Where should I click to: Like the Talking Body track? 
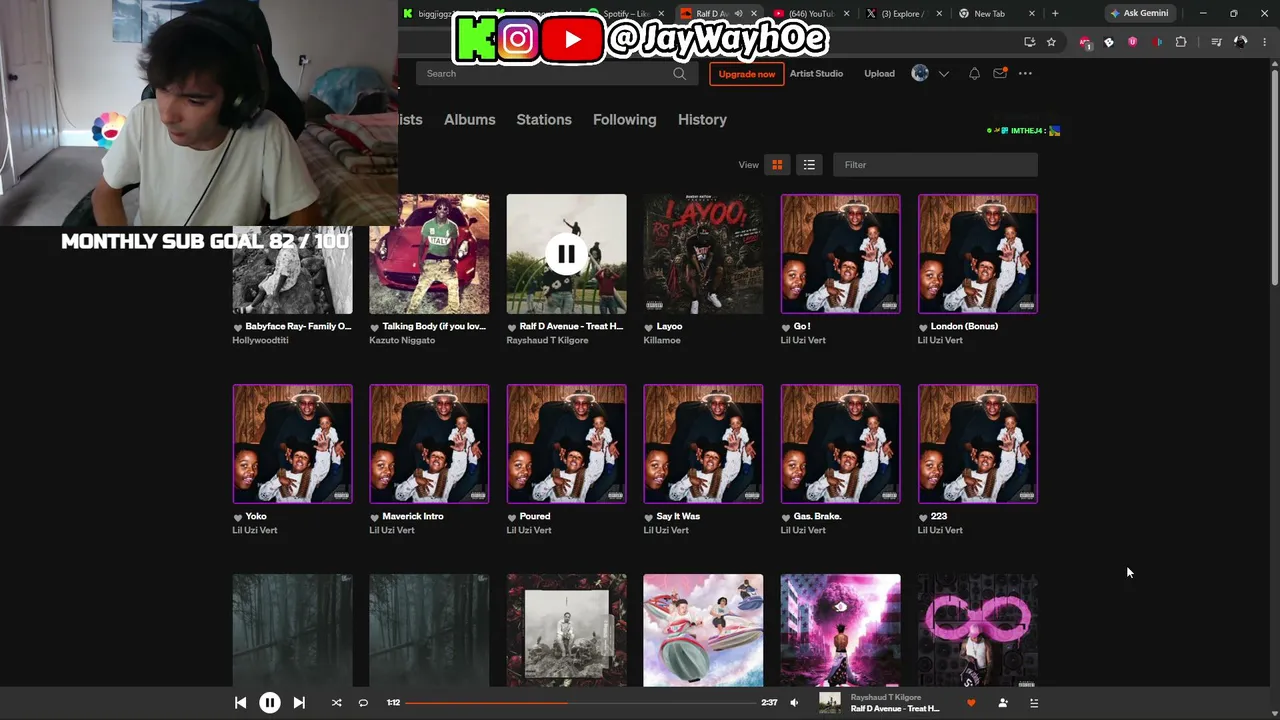click(x=375, y=327)
